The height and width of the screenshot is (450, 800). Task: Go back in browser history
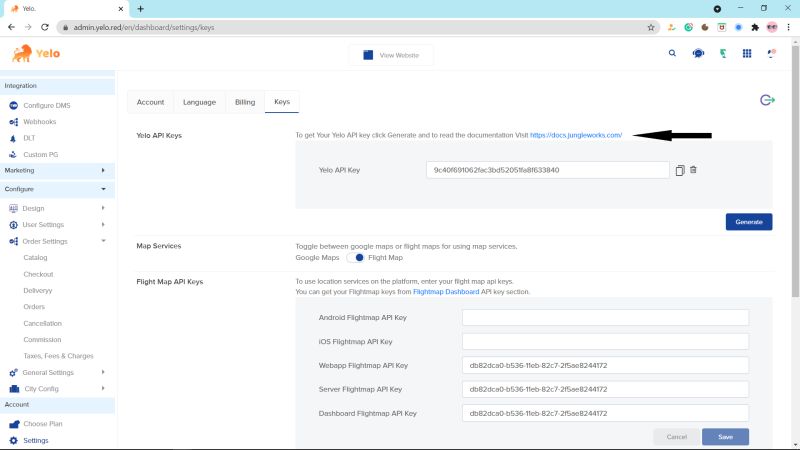pos(11,27)
